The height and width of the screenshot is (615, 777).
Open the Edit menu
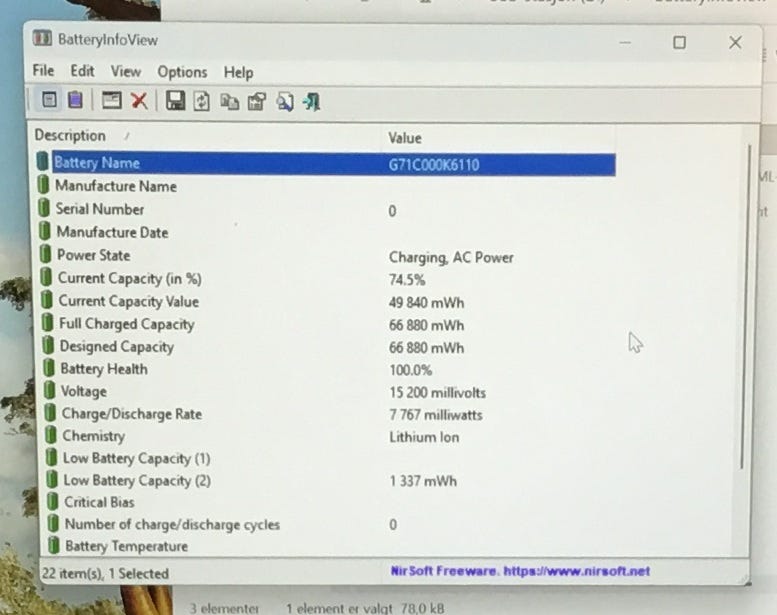click(82, 71)
